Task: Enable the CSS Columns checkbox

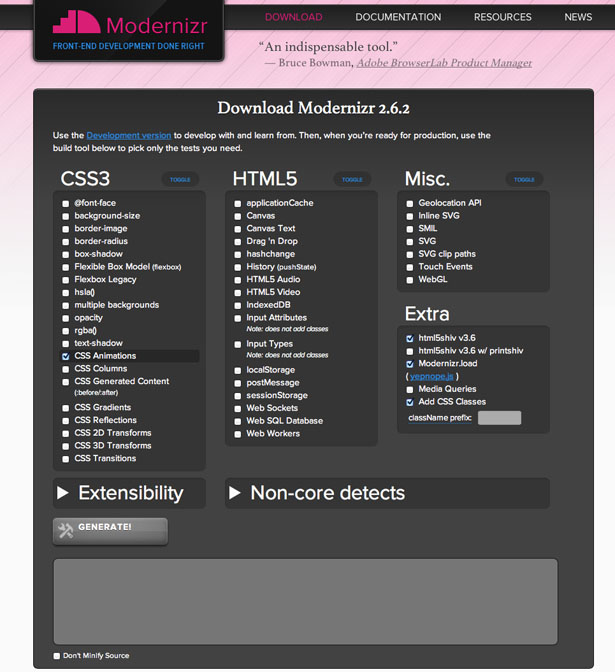Action: 66,369
